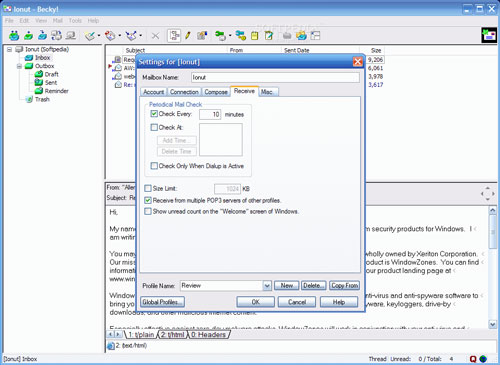
Task: Click the yellow notepad toolbar icon
Action: point(255,35)
